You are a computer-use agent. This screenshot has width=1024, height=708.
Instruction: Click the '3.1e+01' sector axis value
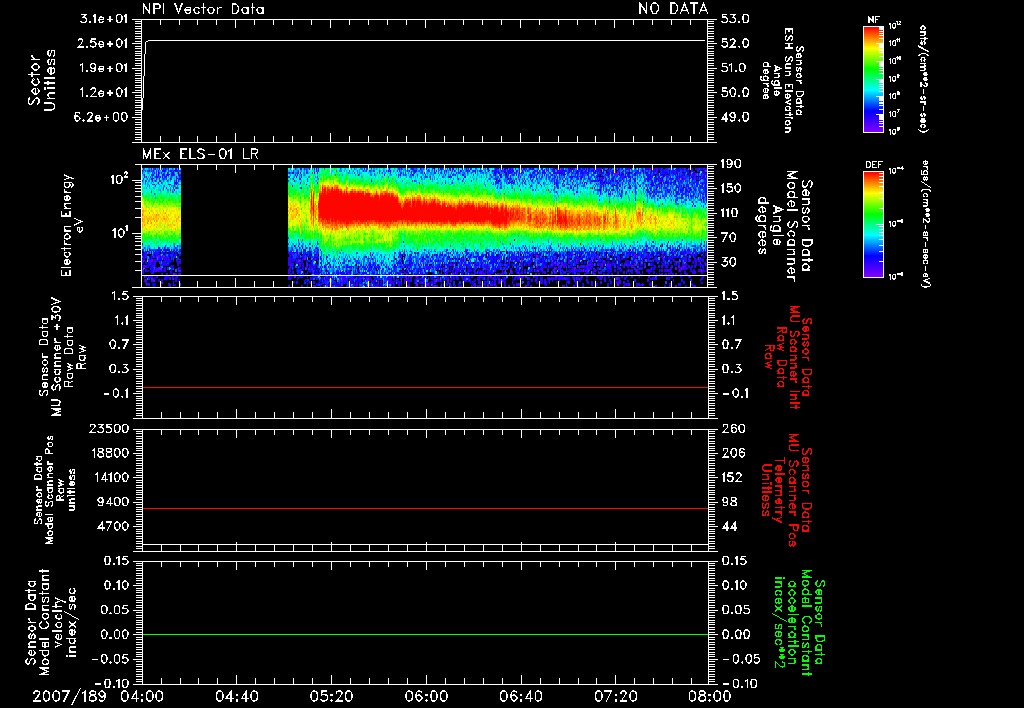[x=103, y=19]
